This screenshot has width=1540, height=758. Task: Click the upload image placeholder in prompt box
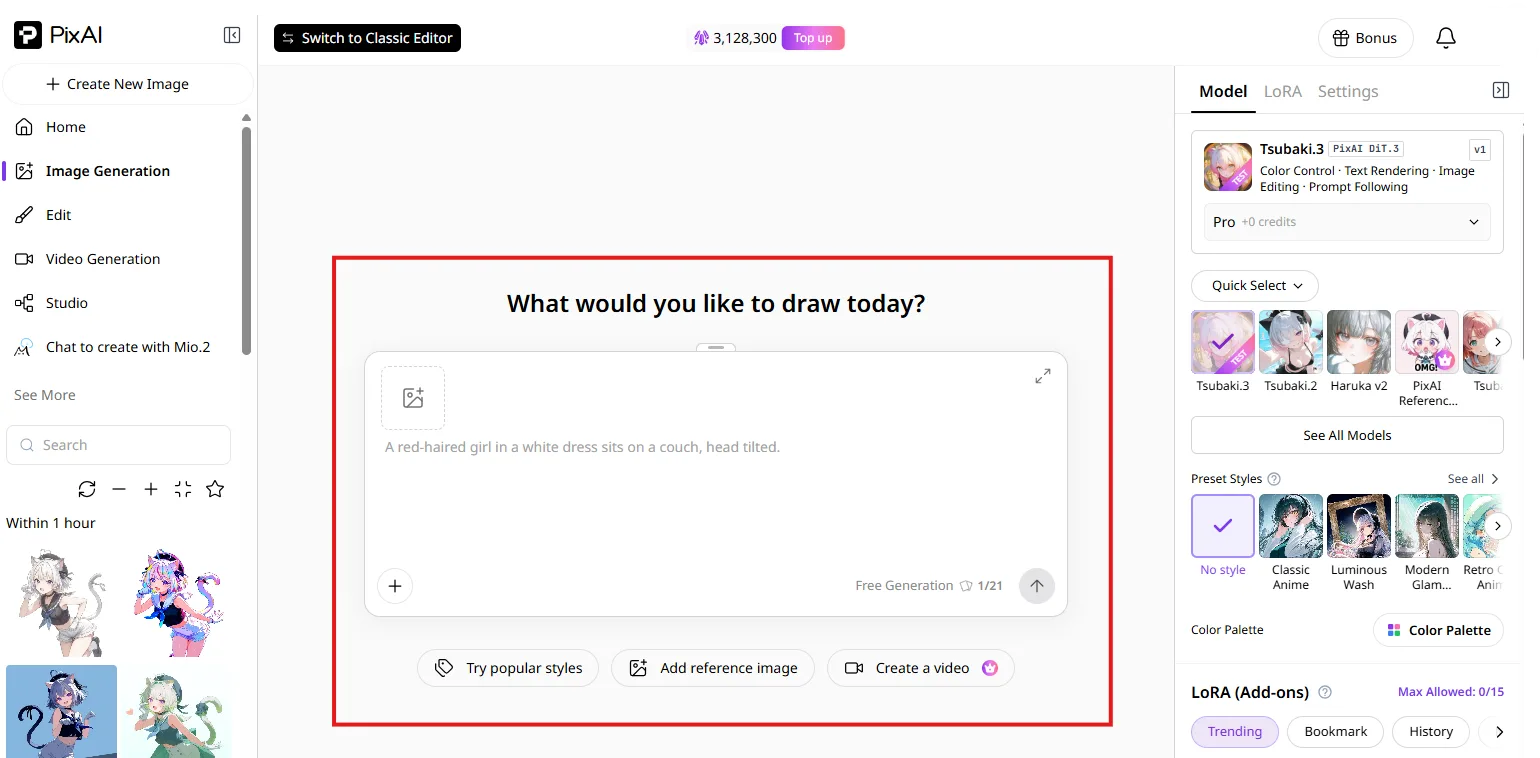point(413,398)
